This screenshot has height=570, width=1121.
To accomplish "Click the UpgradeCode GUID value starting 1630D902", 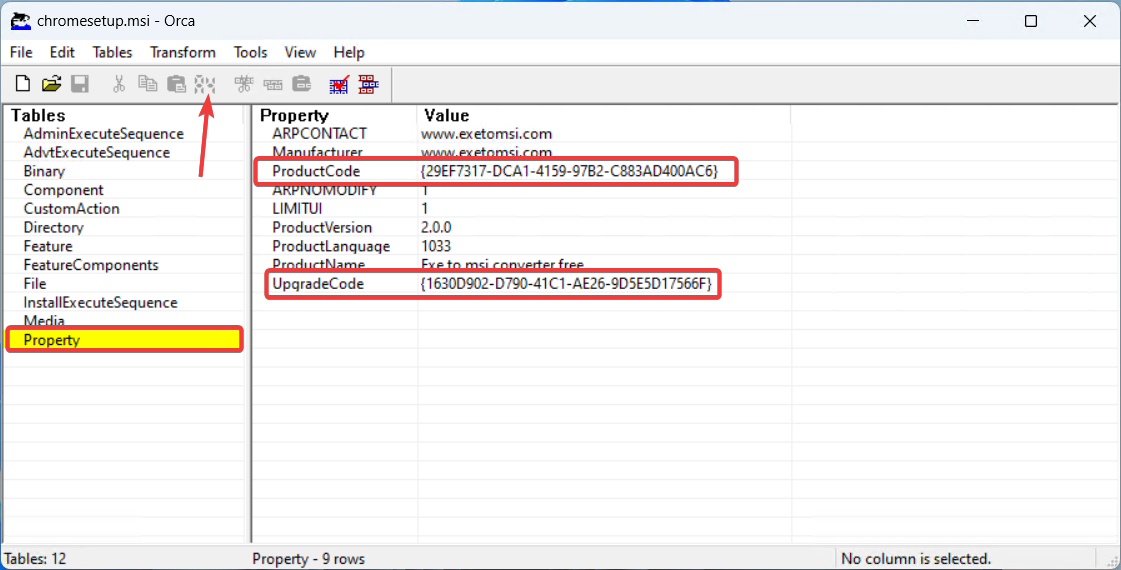I will click(566, 284).
